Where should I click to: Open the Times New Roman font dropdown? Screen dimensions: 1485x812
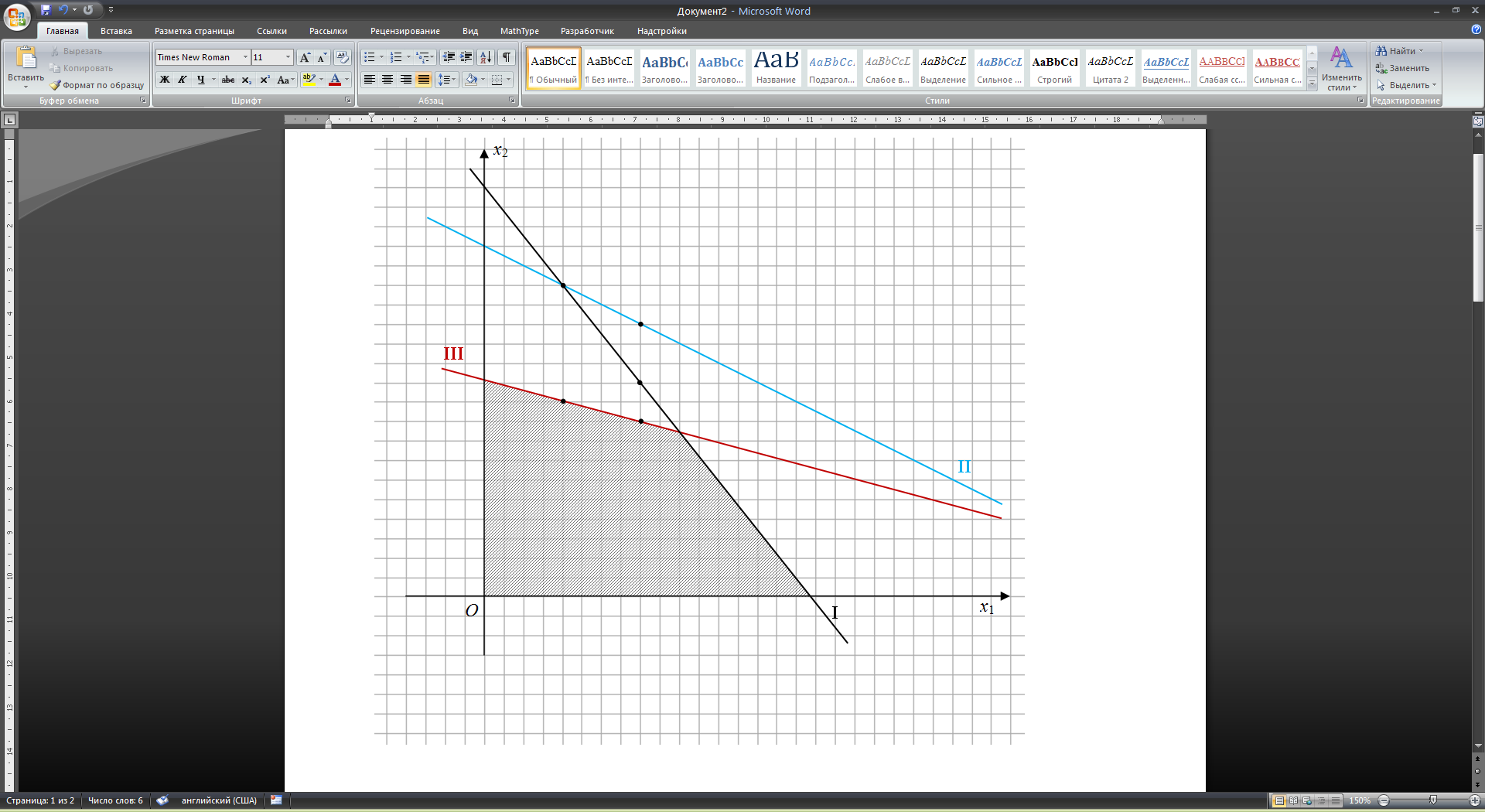click(245, 57)
